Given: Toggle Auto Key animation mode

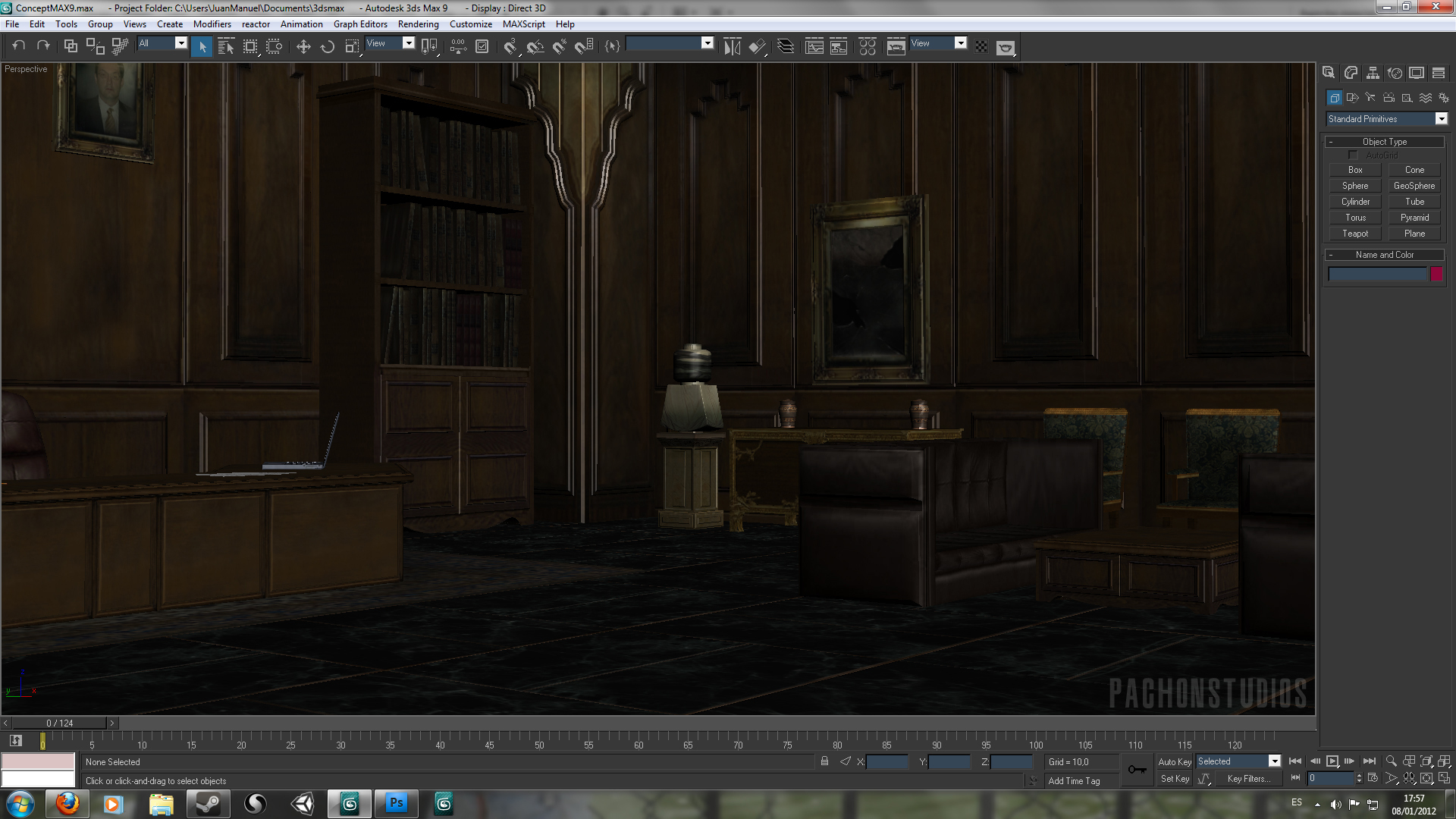Looking at the screenshot, I should [x=1174, y=761].
